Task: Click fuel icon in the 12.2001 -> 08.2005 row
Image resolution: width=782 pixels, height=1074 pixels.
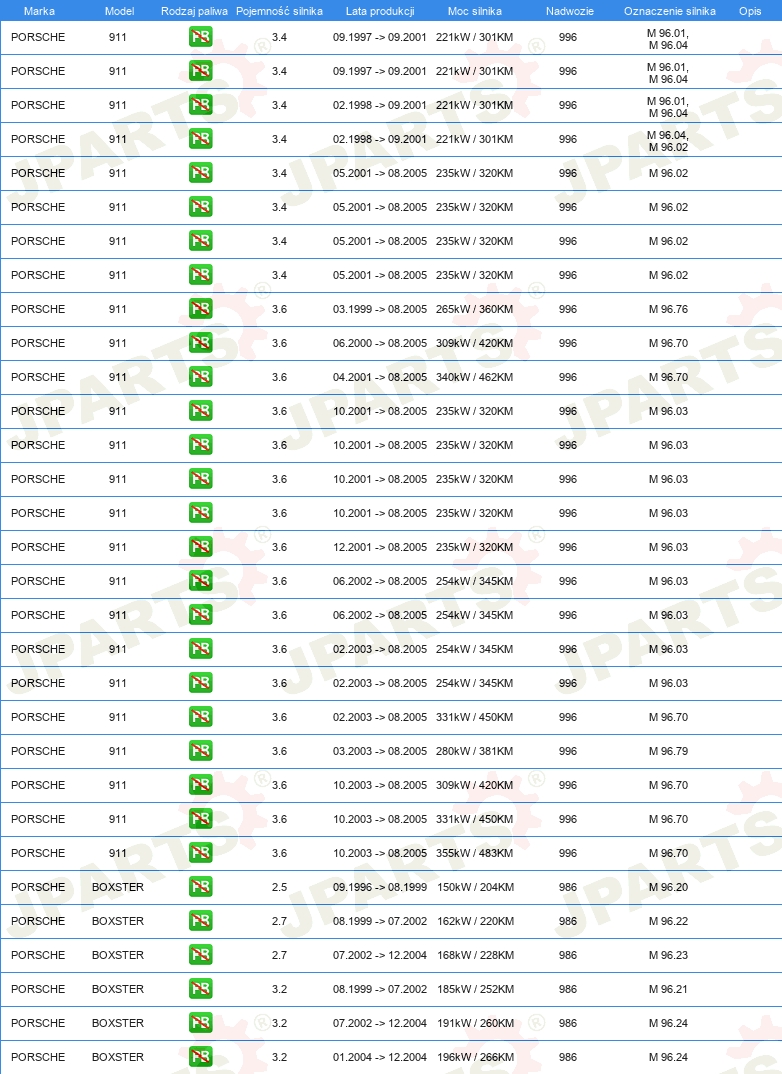Action: coord(201,547)
